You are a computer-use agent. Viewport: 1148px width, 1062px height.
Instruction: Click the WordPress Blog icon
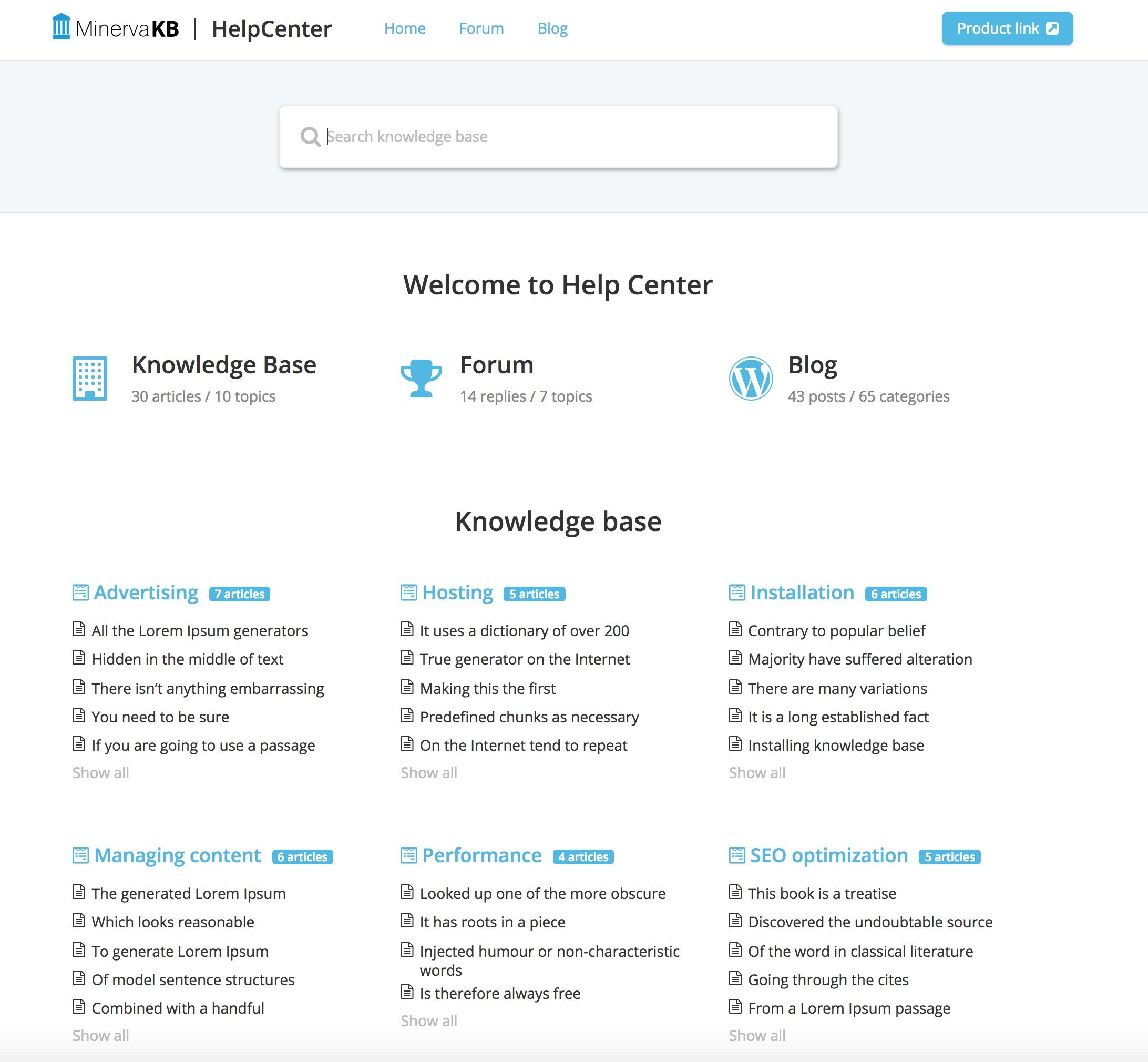coord(751,378)
